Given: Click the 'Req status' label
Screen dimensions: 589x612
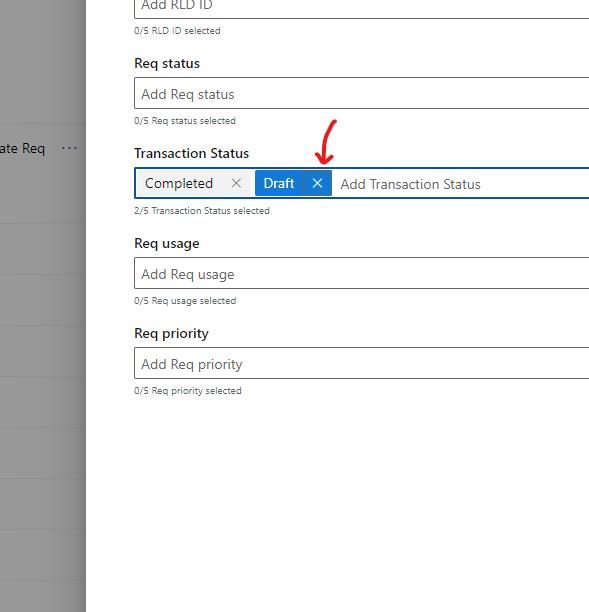Looking at the screenshot, I should click(x=167, y=64).
